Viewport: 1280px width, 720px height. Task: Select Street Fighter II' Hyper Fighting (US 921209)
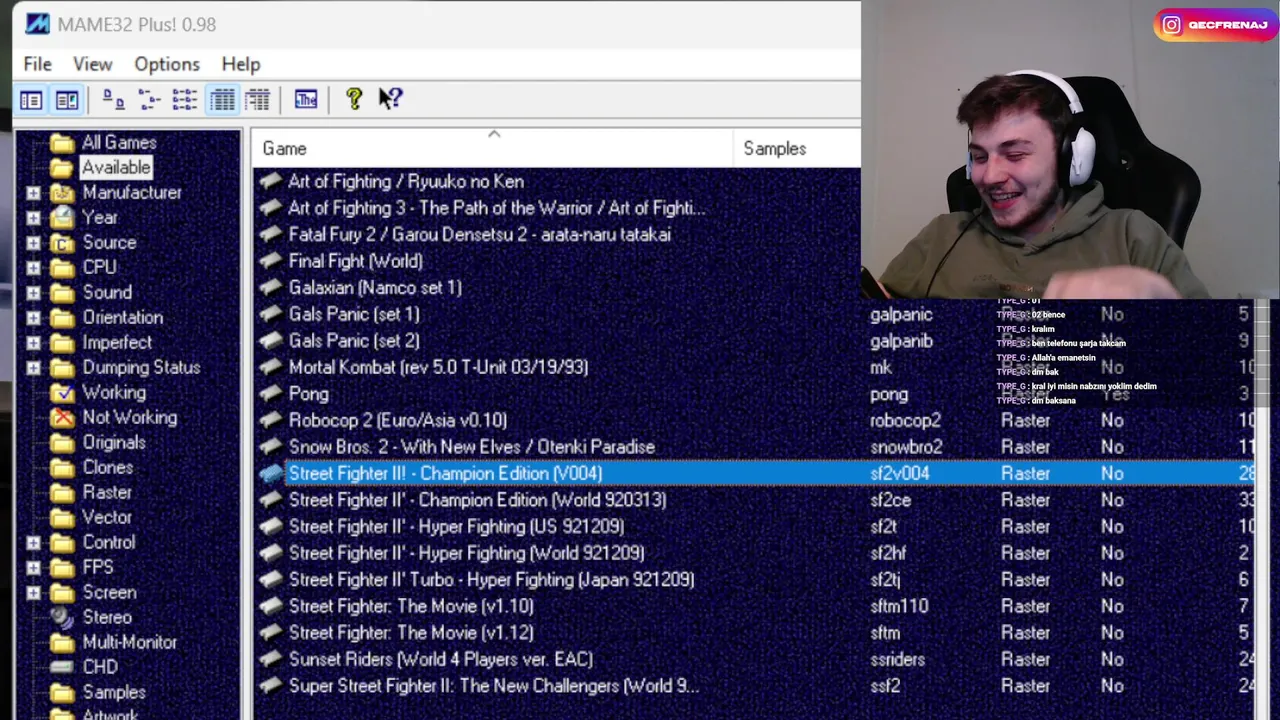456,527
